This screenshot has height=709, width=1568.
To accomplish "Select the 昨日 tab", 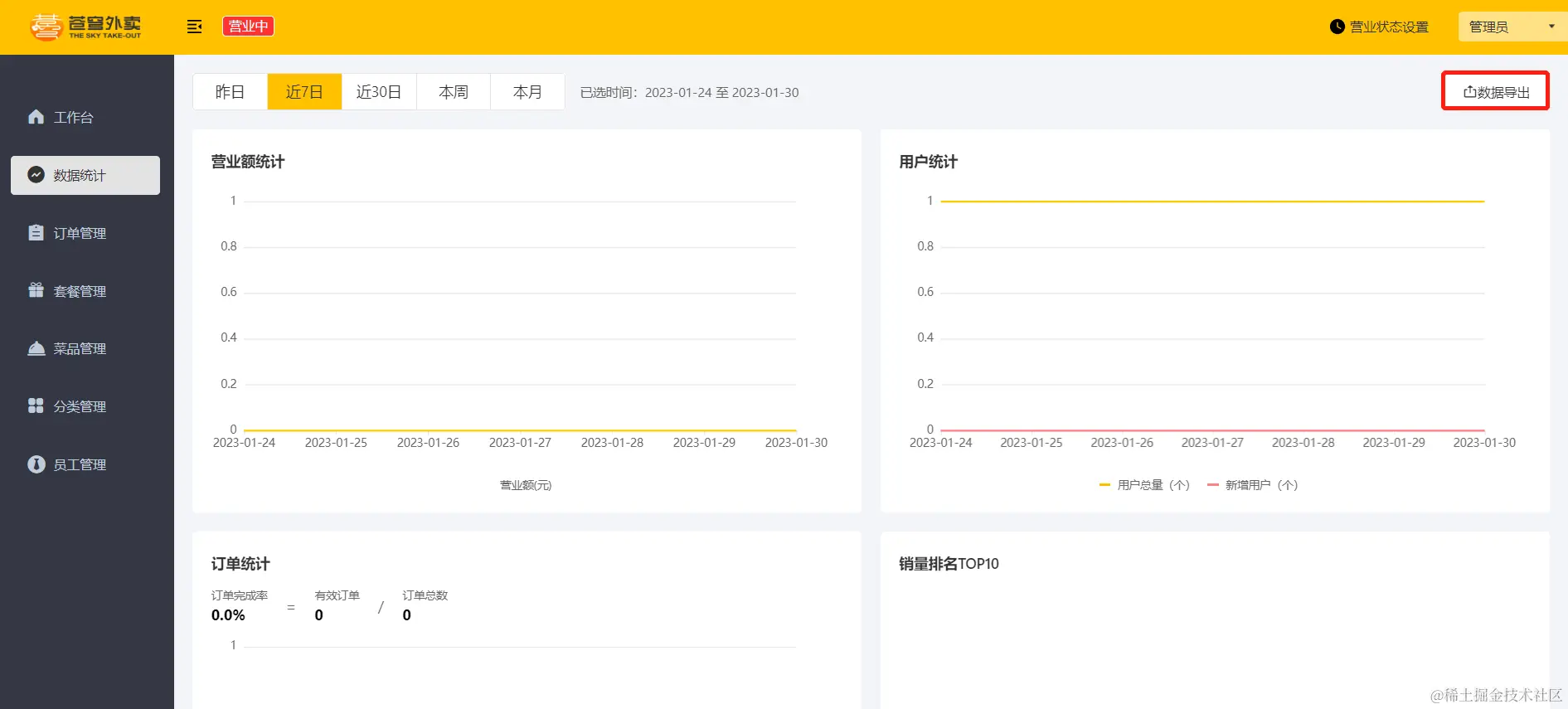I will tap(230, 91).
